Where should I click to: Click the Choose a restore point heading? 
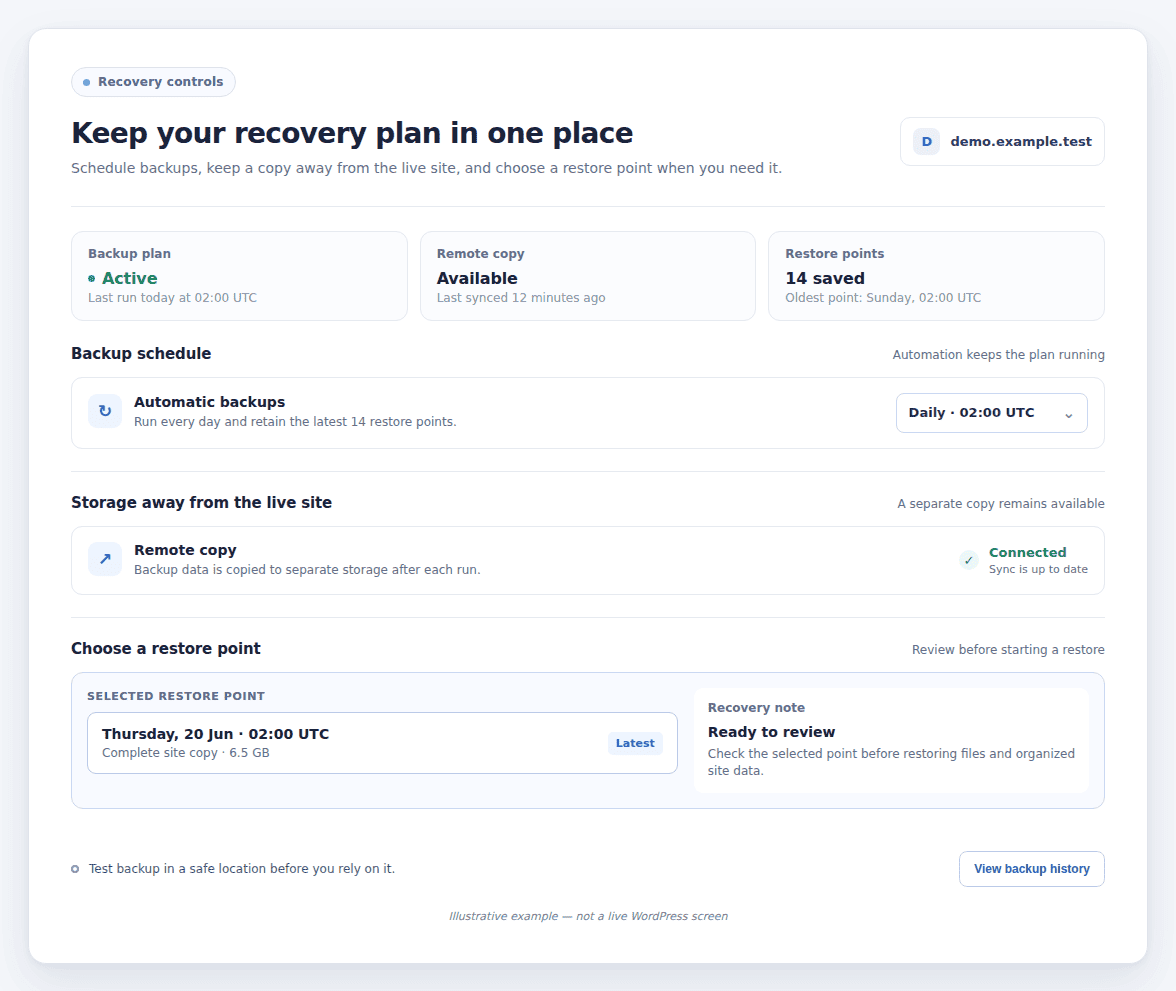(x=166, y=648)
